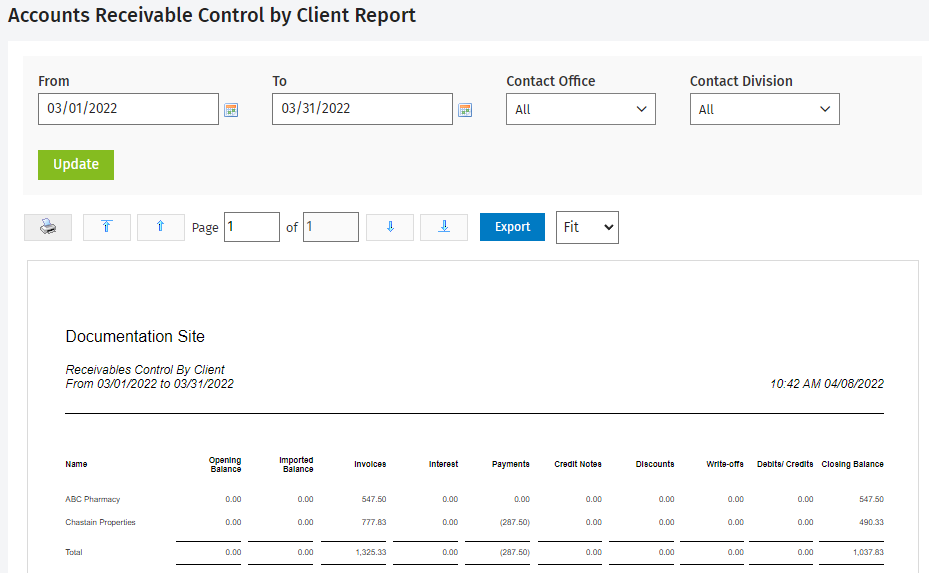
Task: Click the green Update button
Action: pyautogui.click(x=76, y=165)
